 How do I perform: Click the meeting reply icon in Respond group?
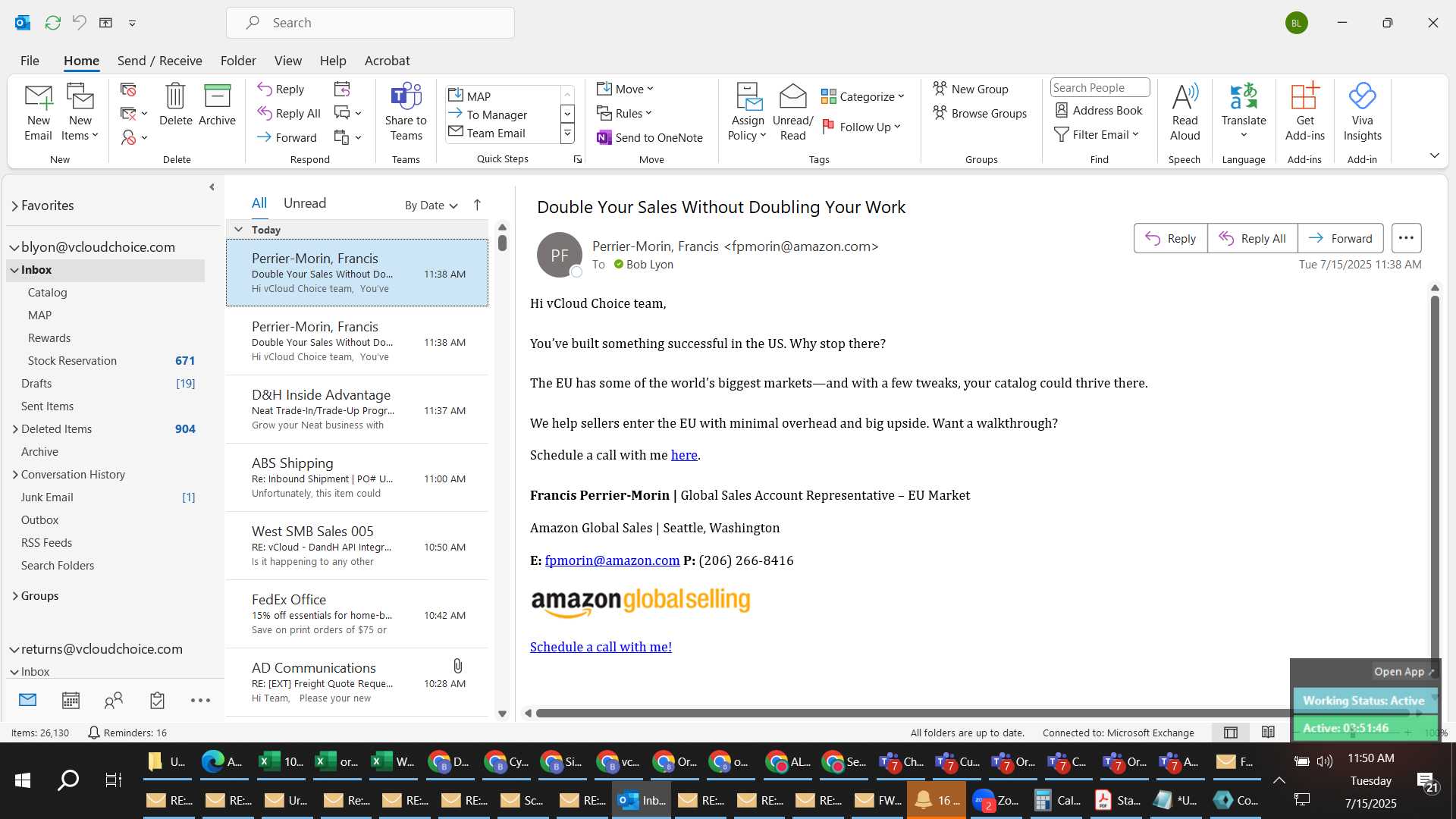(x=342, y=89)
